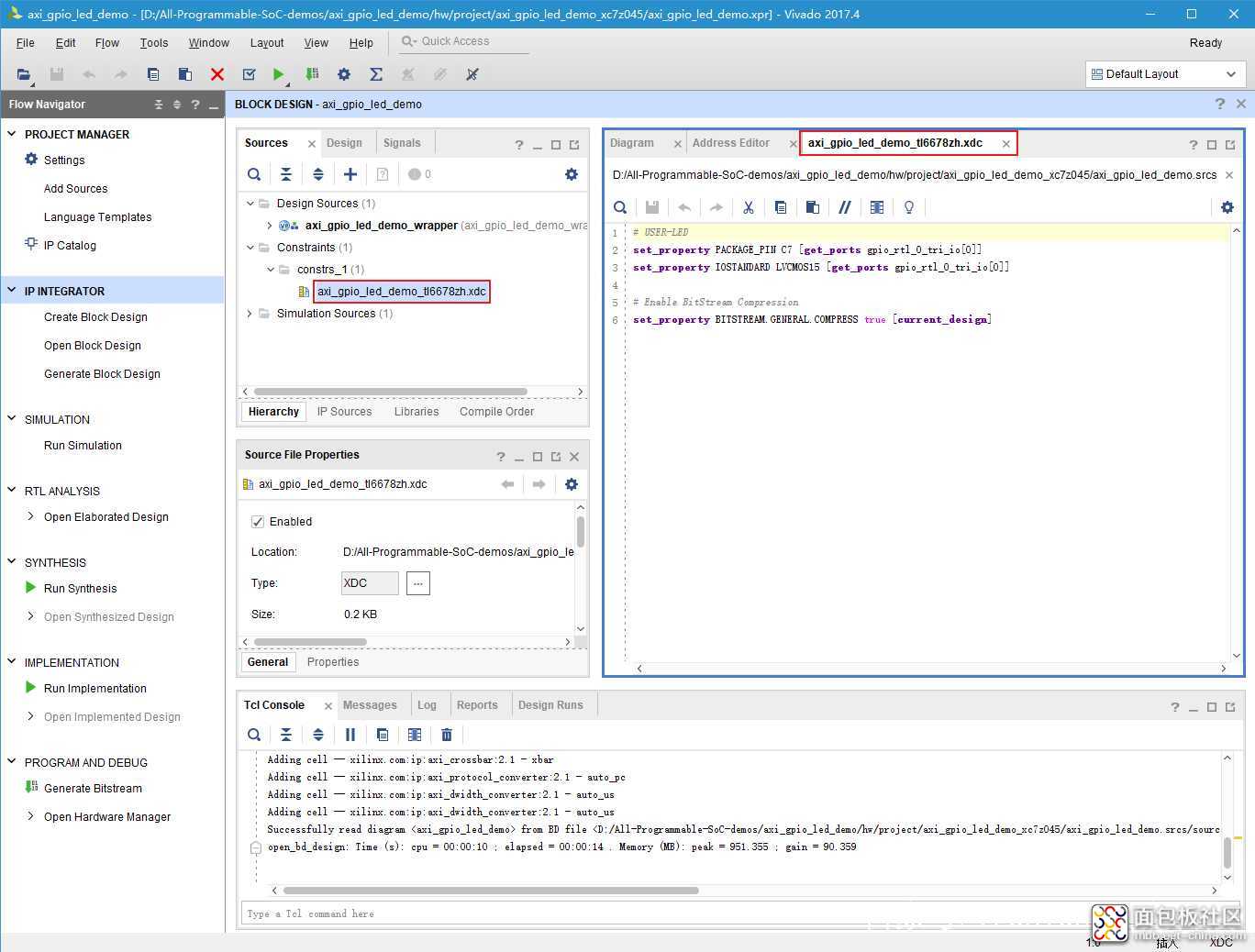
Task: Switch to the Diagram tab
Action: click(x=632, y=143)
